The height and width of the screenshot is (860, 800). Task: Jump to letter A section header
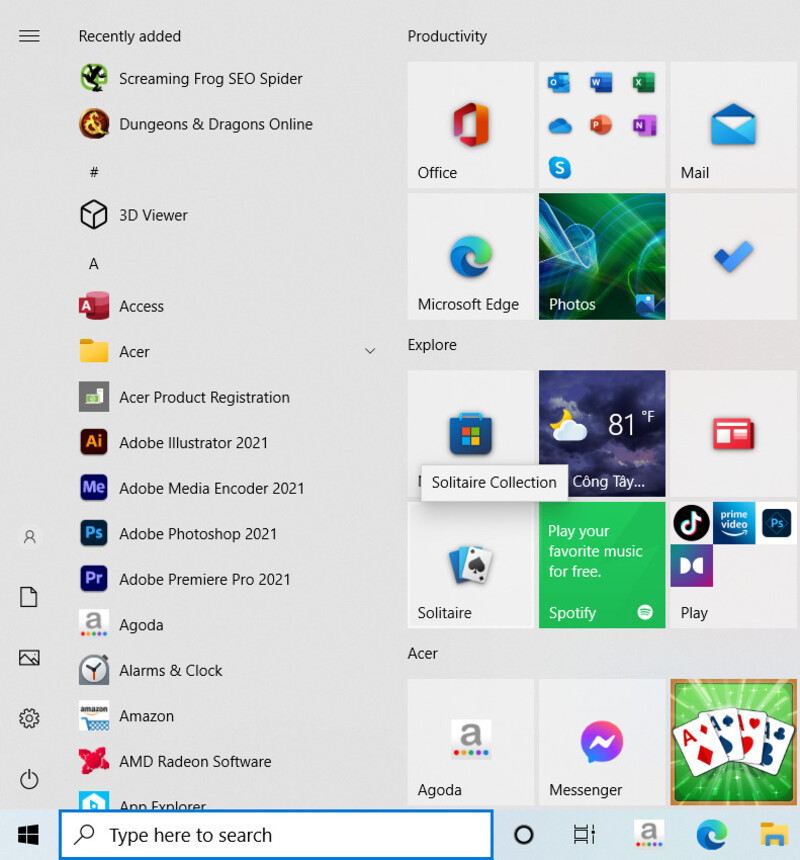pyautogui.click(x=94, y=264)
